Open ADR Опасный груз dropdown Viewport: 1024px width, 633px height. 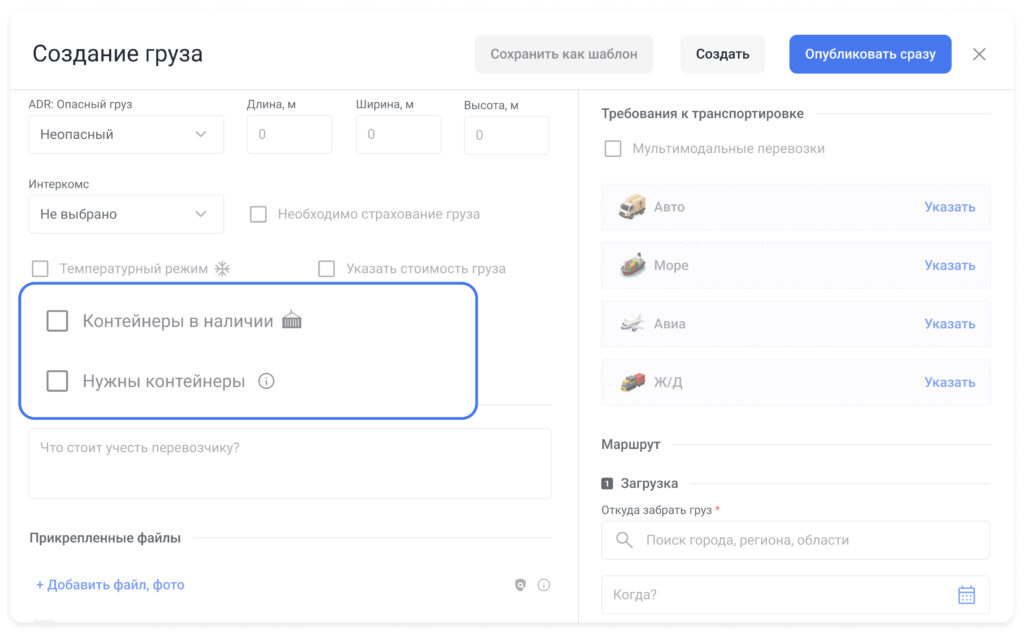(x=126, y=135)
